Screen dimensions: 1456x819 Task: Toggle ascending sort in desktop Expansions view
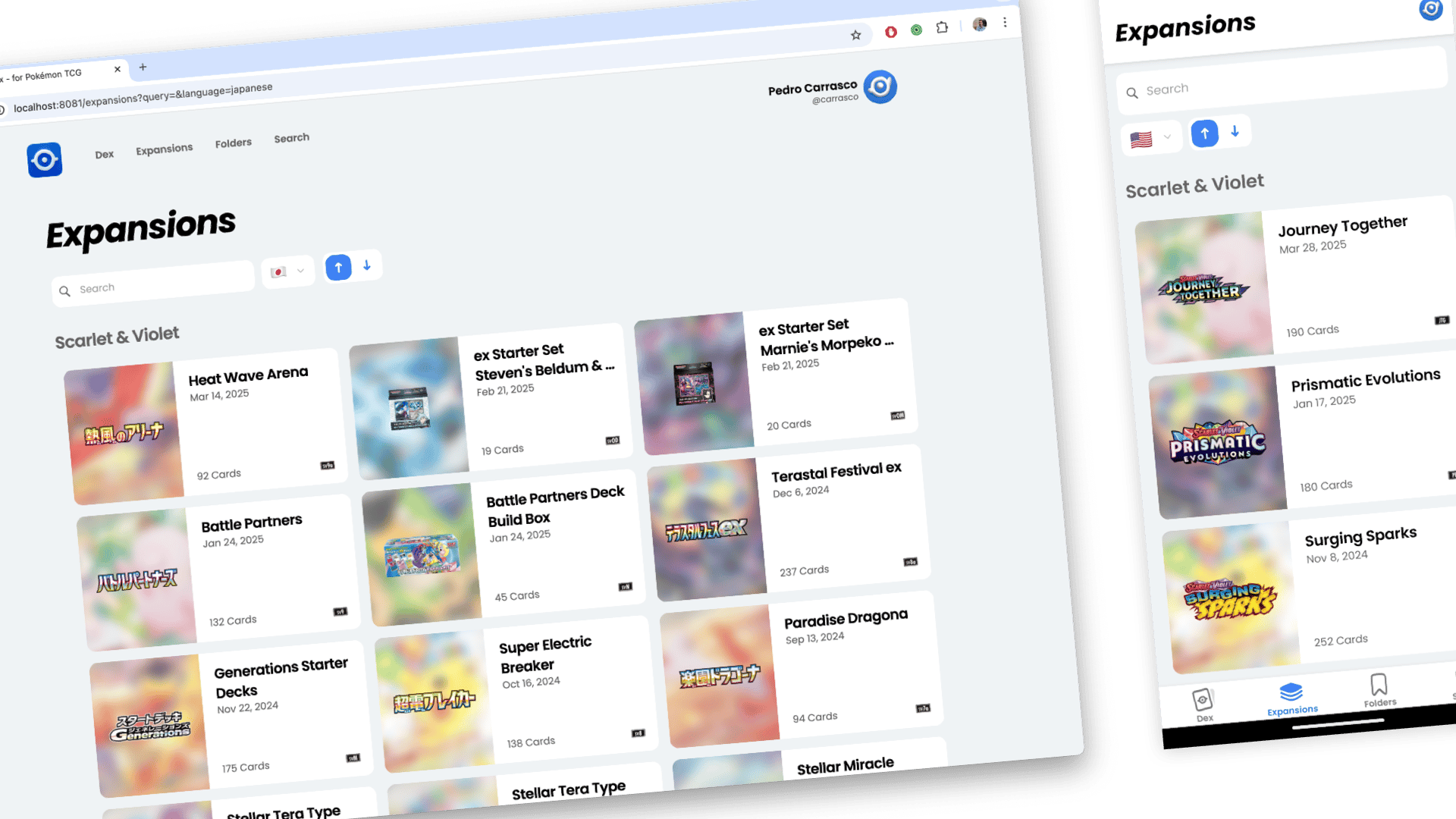point(338,267)
